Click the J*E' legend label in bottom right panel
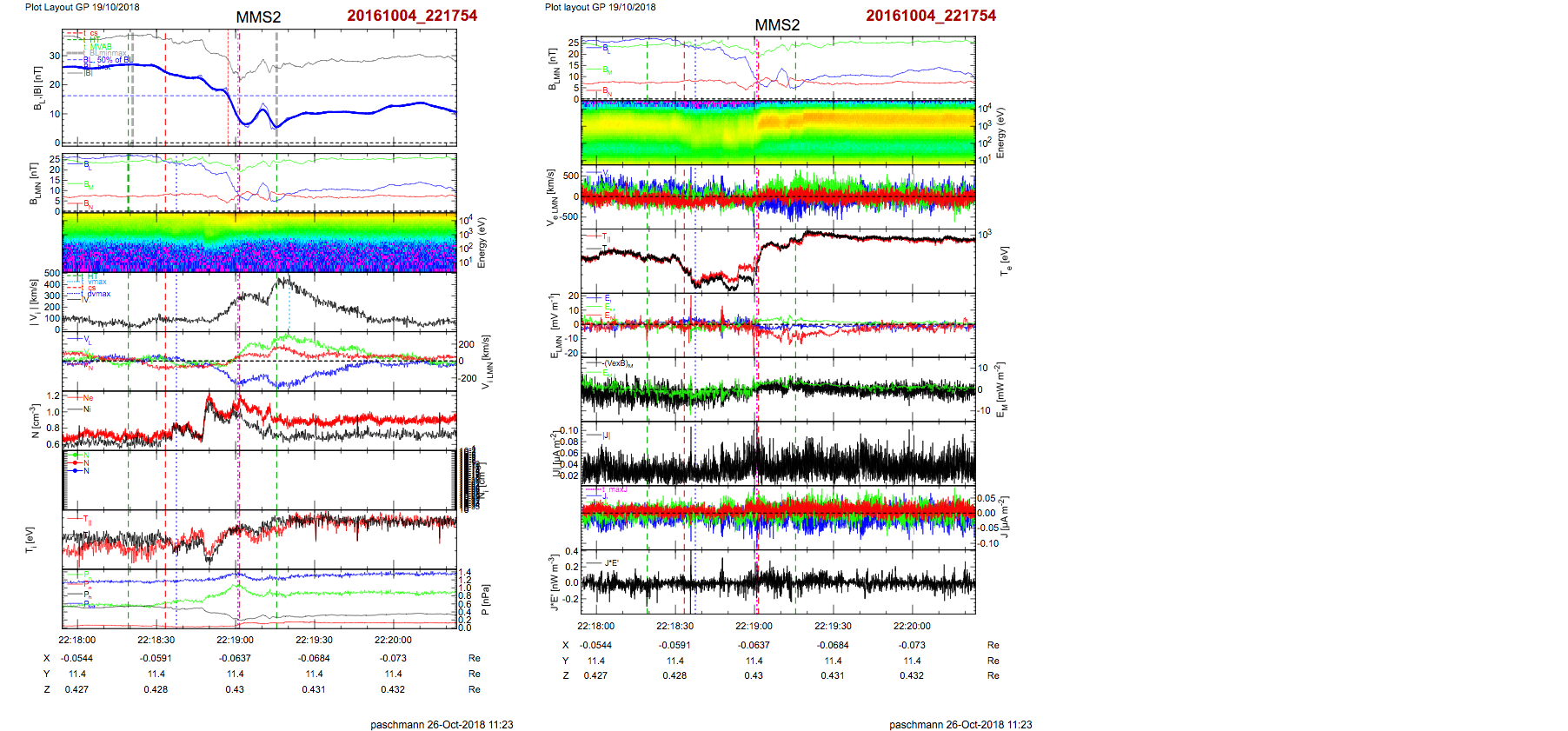 [611, 563]
